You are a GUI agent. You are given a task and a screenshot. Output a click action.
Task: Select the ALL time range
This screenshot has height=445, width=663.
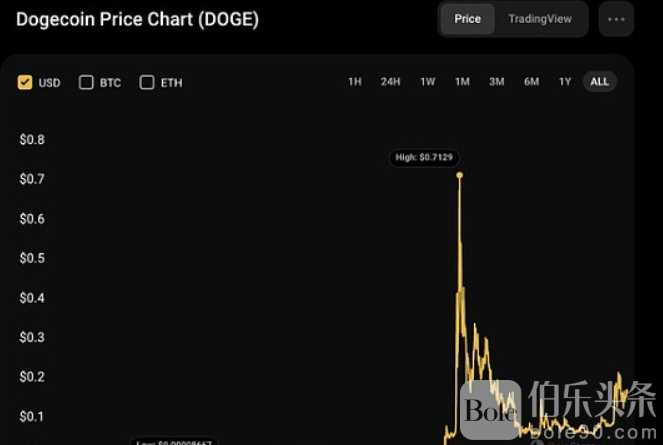click(600, 82)
